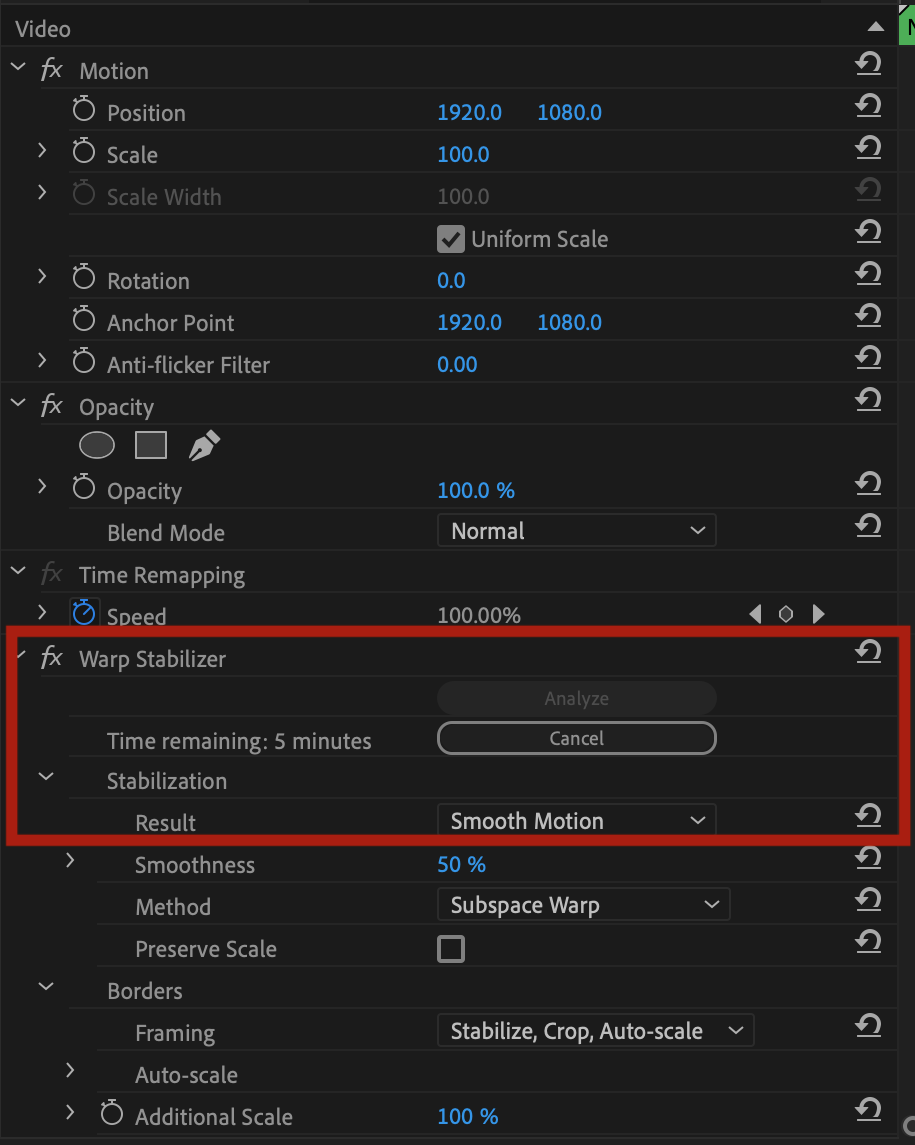915x1145 pixels.
Task: Open the Result dropdown showing Smooth Motion
Action: coord(577,820)
